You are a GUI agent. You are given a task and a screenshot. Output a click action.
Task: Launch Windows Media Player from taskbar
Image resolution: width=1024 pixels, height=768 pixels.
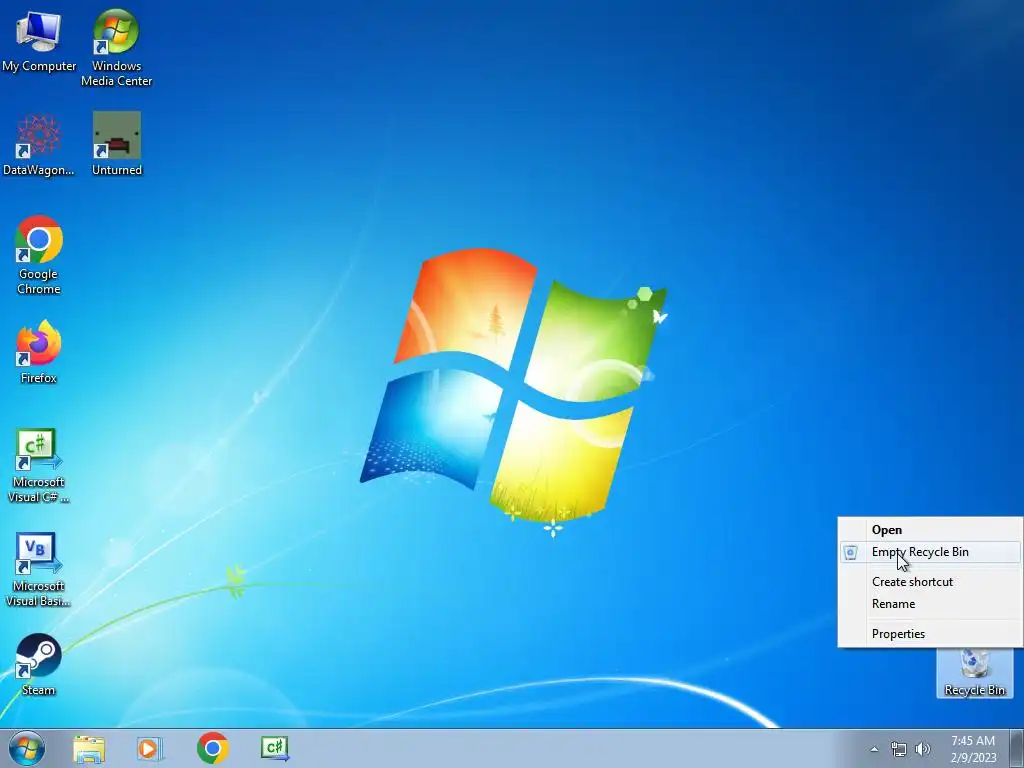[150, 749]
